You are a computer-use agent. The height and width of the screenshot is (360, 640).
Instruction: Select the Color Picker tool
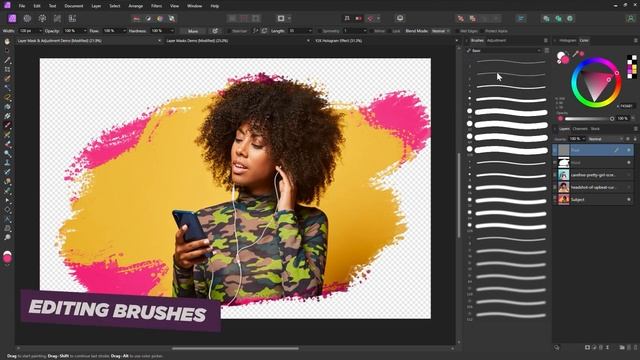point(7,60)
